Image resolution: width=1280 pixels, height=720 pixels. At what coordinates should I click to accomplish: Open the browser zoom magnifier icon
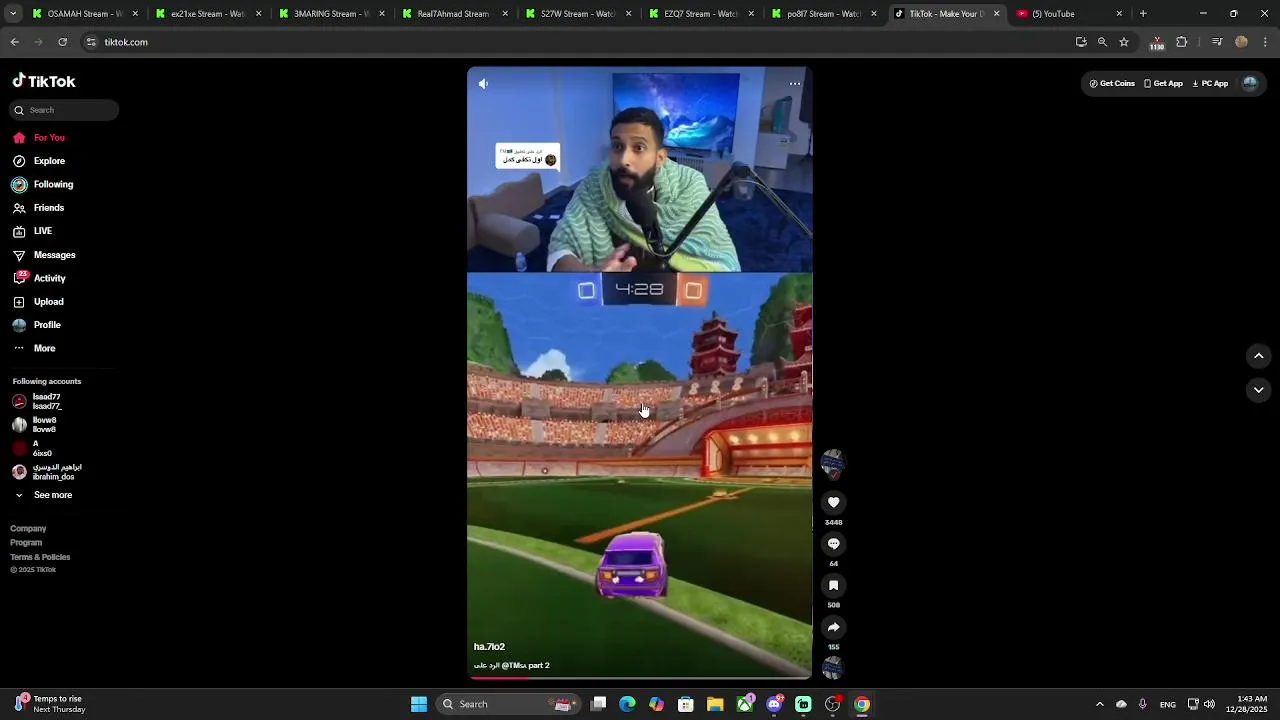coord(1102,42)
